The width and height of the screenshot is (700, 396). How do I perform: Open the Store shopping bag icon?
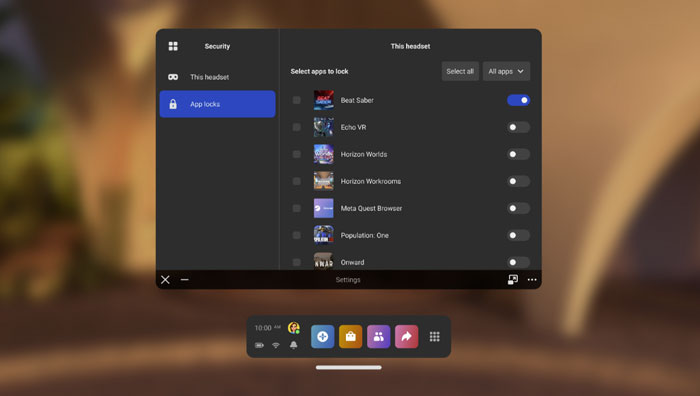(x=350, y=337)
